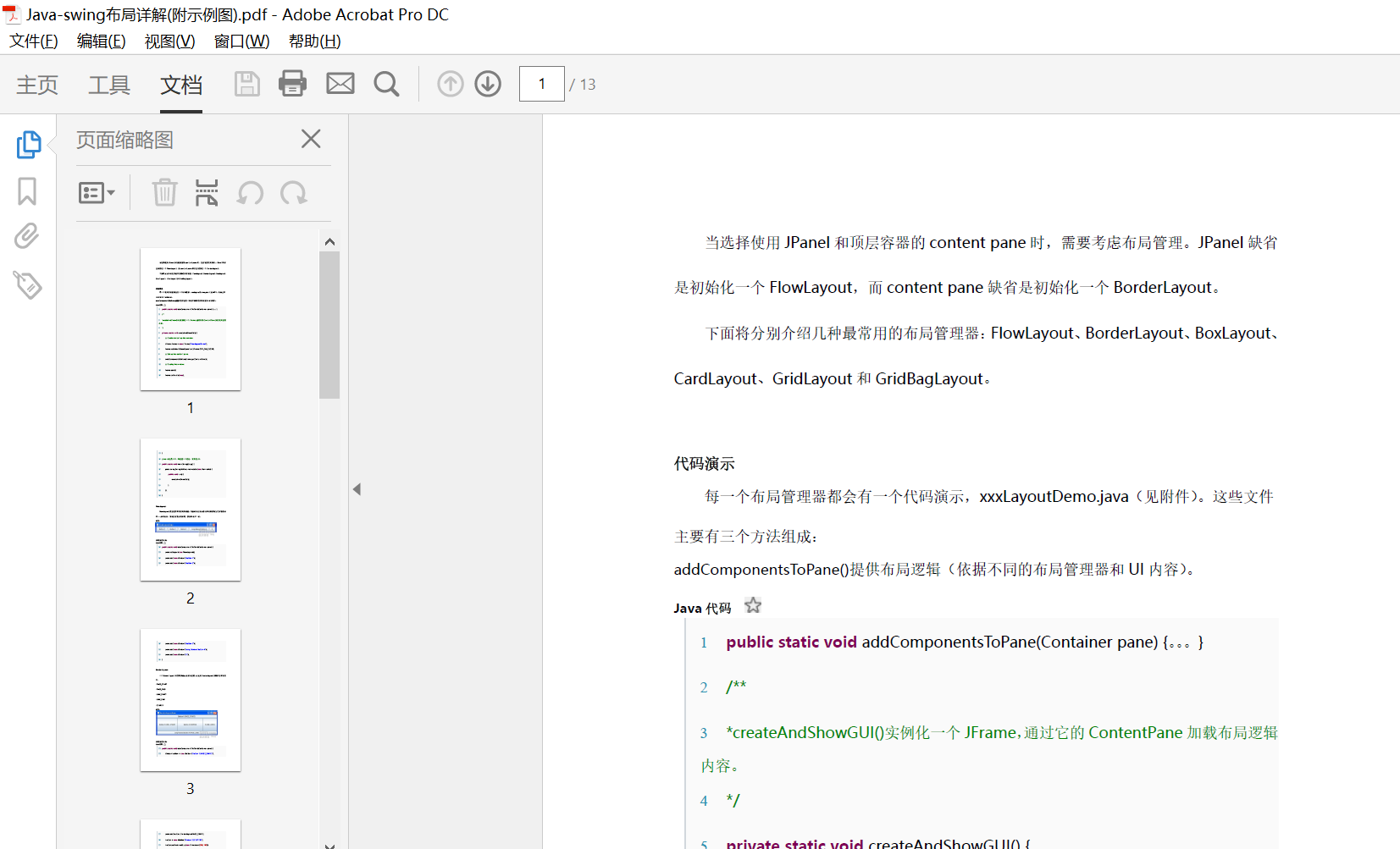Click the '*createAndShowGUI()' comment line
Viewport: 1400px width, 849px height.
(1002, 732)
